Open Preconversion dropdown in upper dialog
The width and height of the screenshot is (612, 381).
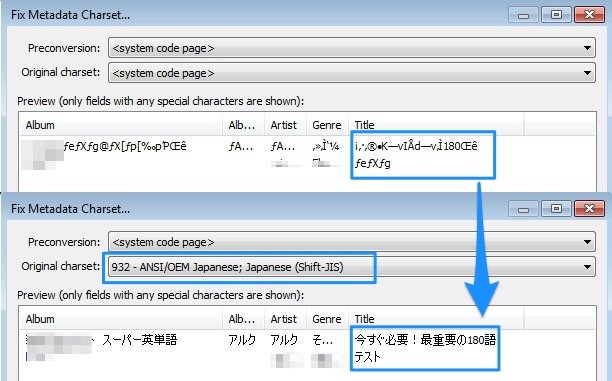pos(352,48)
